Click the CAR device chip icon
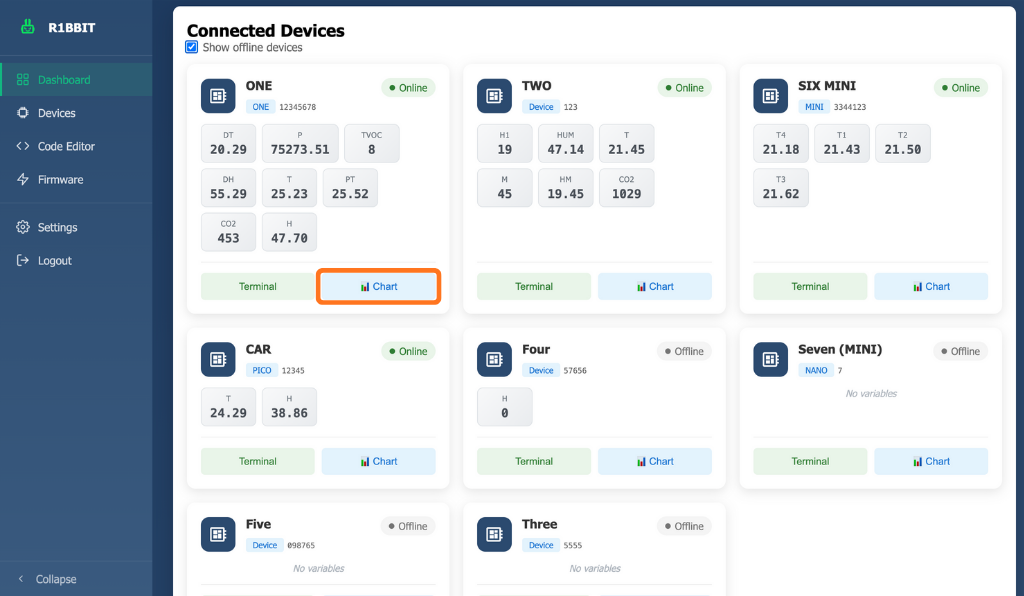 coord(218,360)
